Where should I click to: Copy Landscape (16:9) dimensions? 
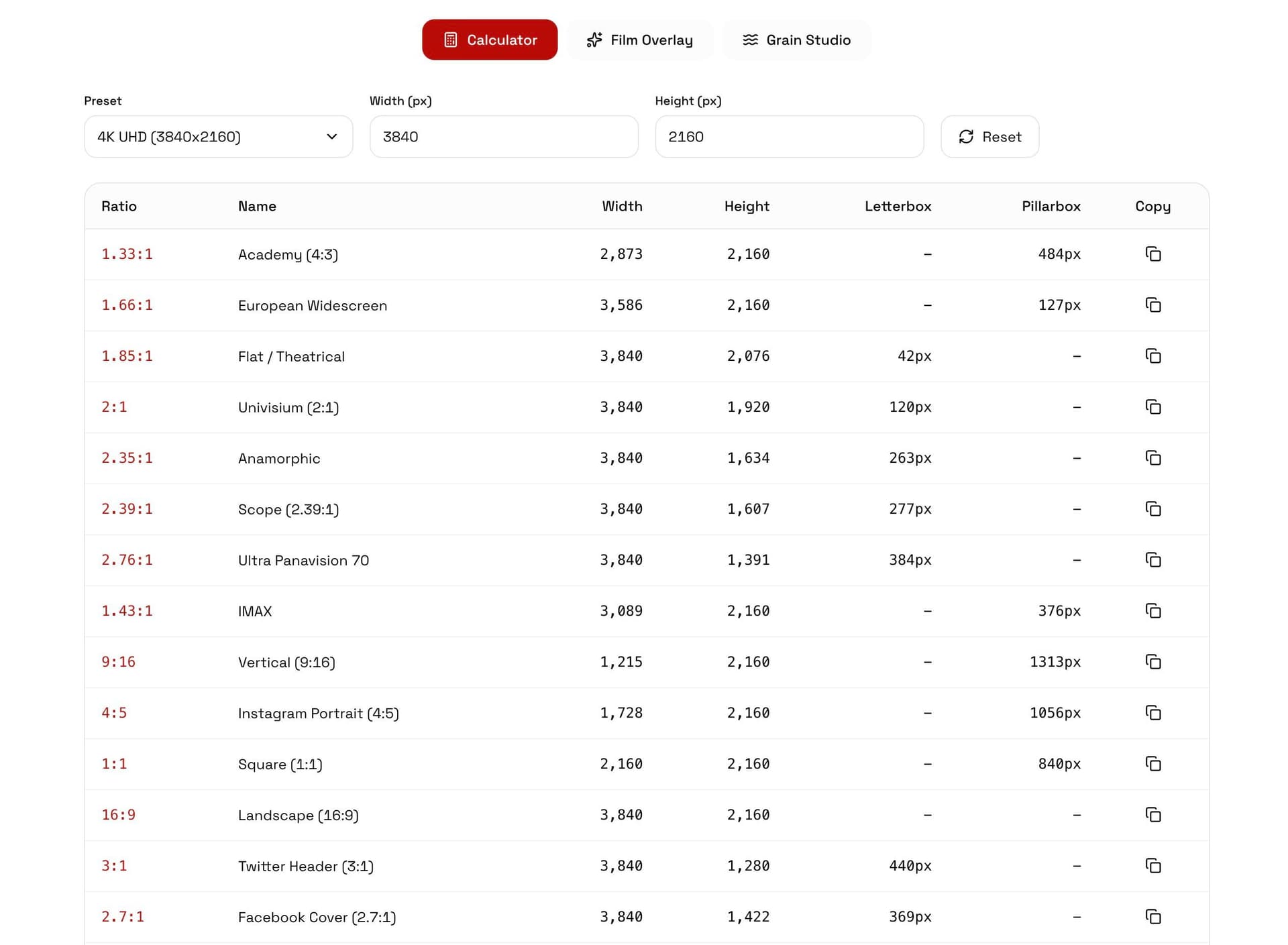coord(1152,815)
